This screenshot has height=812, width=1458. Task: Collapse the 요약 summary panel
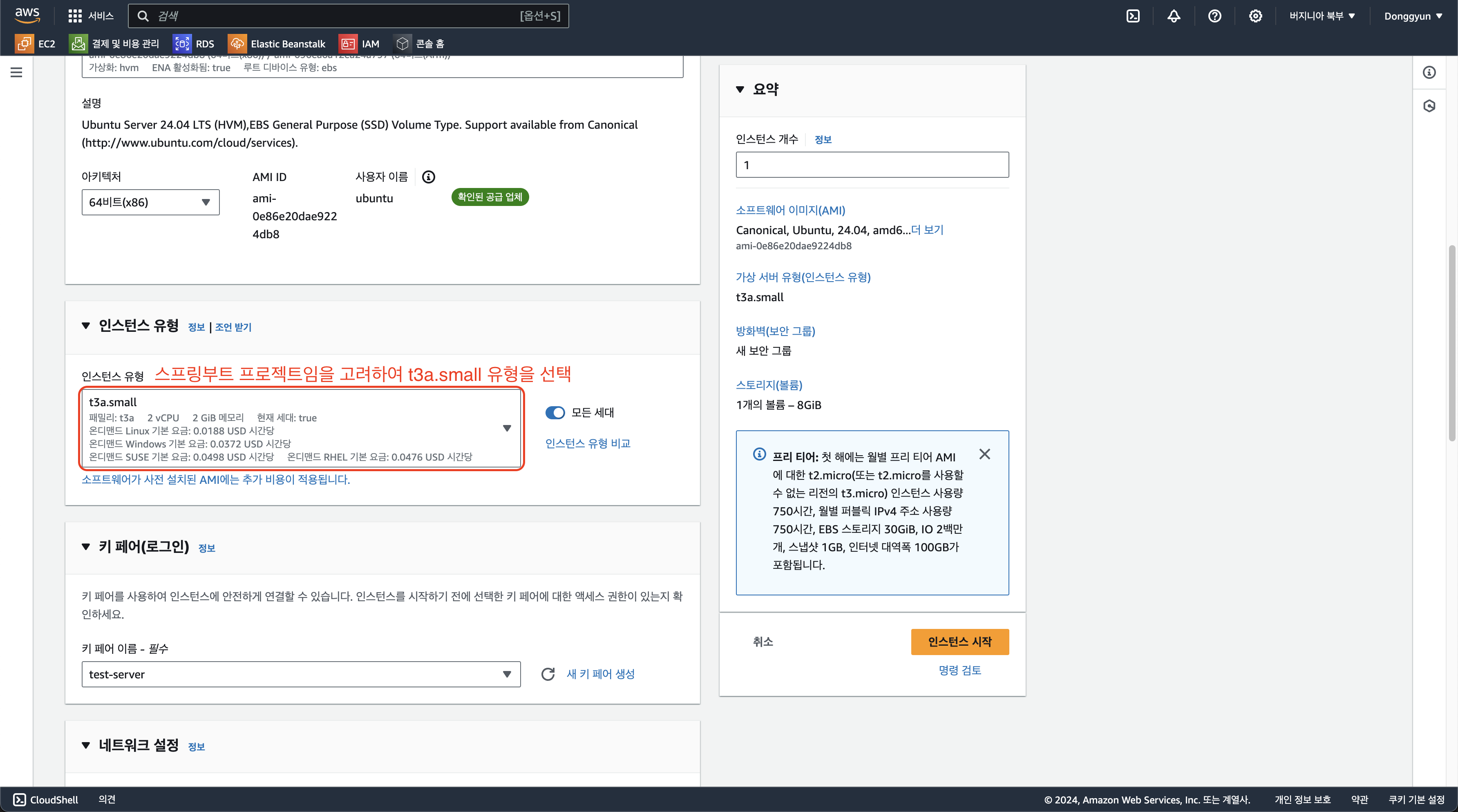740,89
